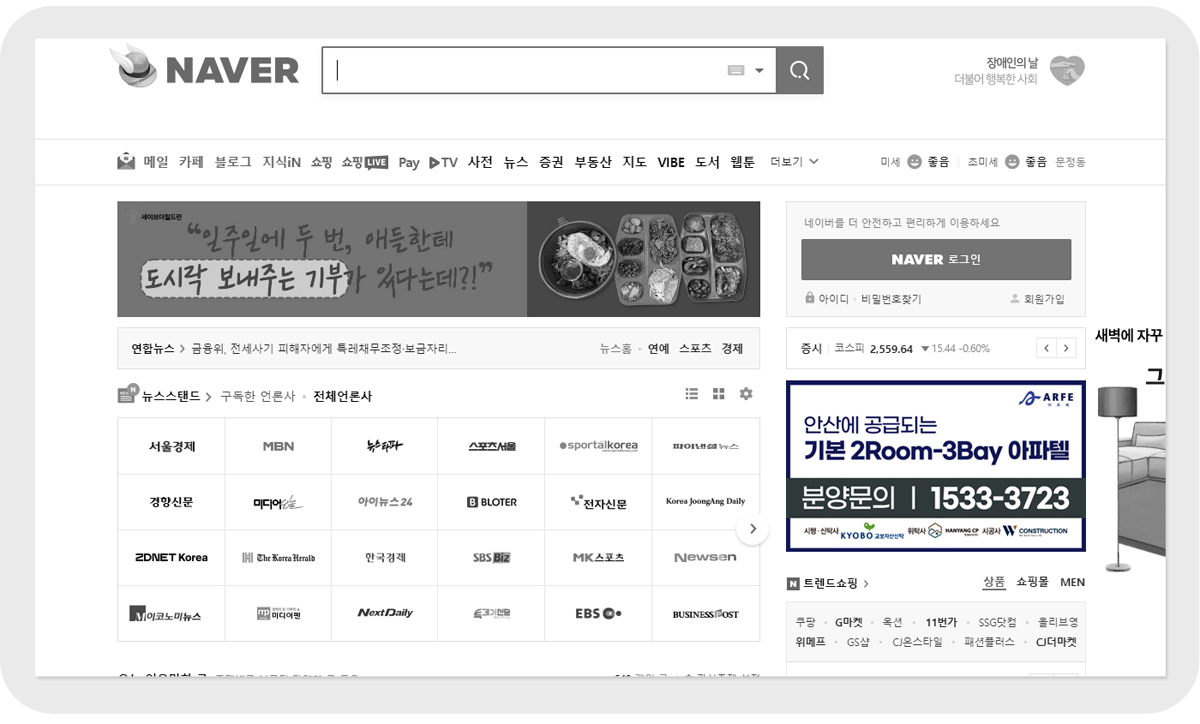Open the ZDNET Korea press logo
Viewport: 1200px width, 724px height.
[x=171, y=557]
